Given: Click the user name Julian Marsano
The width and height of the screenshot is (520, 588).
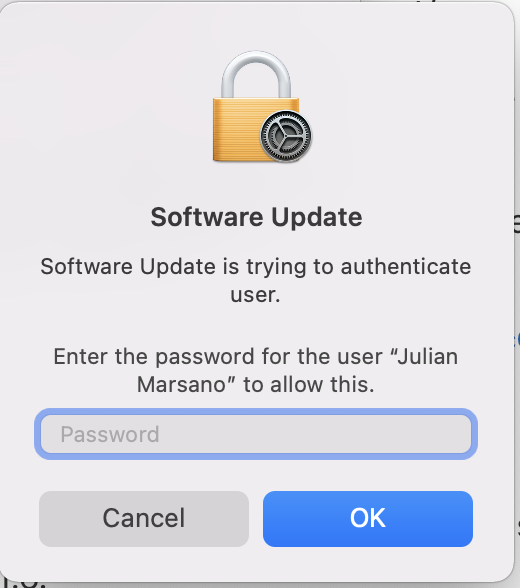Looking at the screenshot, I should 296,370.
